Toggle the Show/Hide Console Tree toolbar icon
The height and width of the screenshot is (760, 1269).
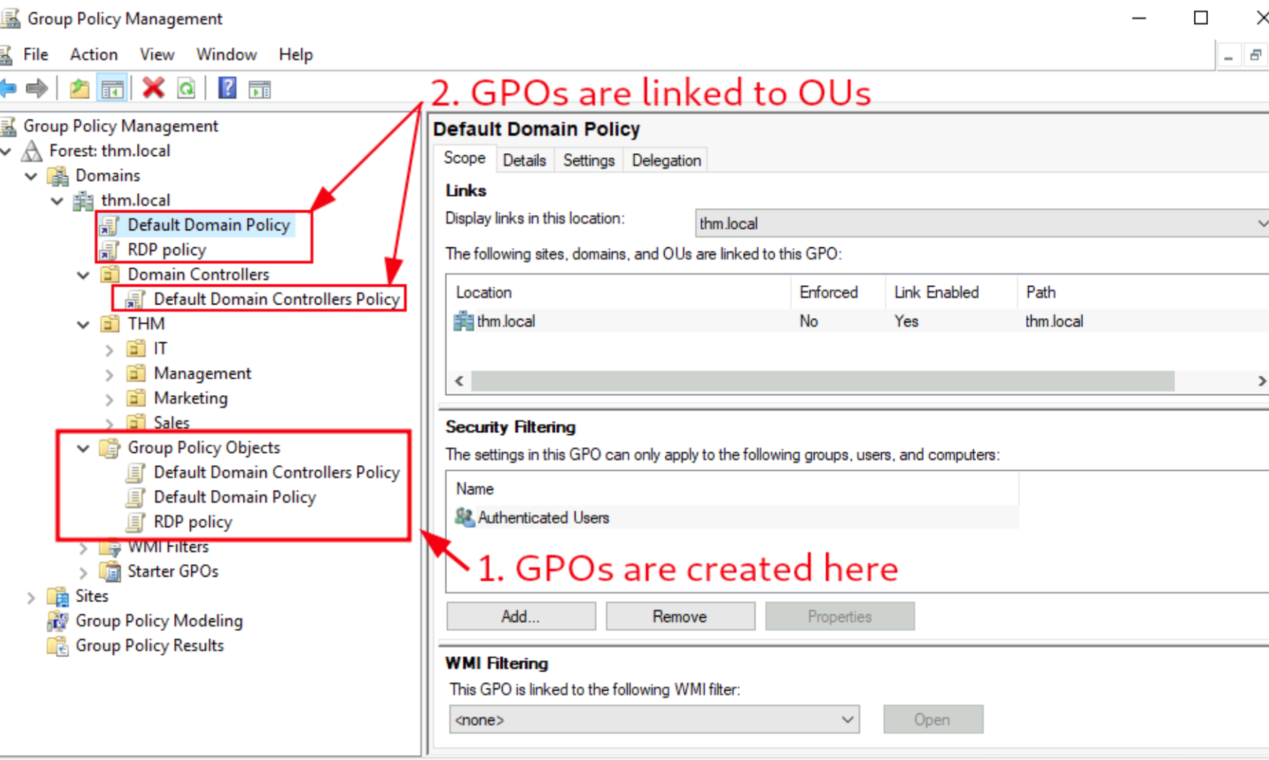click(x=112, y=89)
